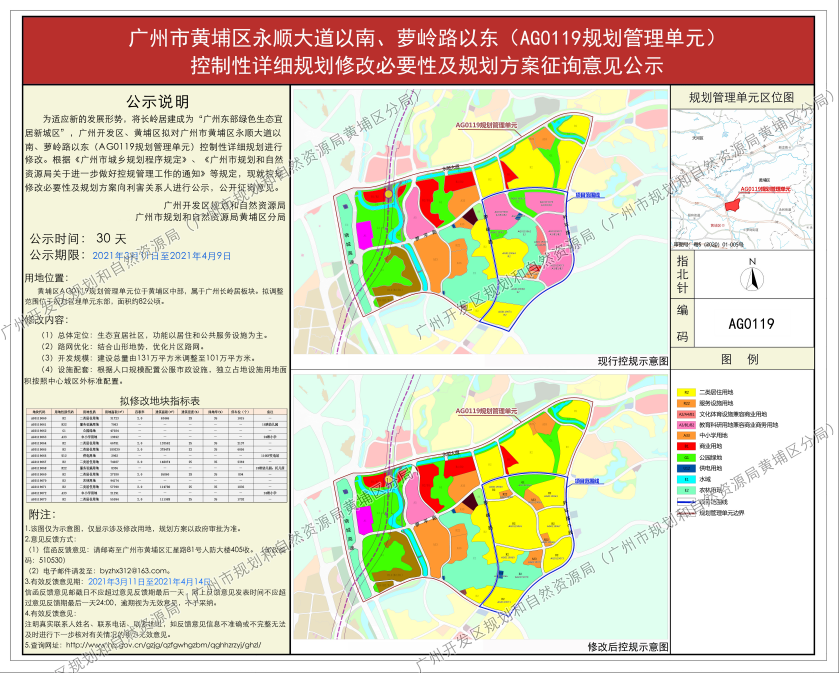The height and width of the screenshot is (673, 839).
Task: Click the magenta parcel in 现行控规示意图 map
Action: tap(364, 234)
